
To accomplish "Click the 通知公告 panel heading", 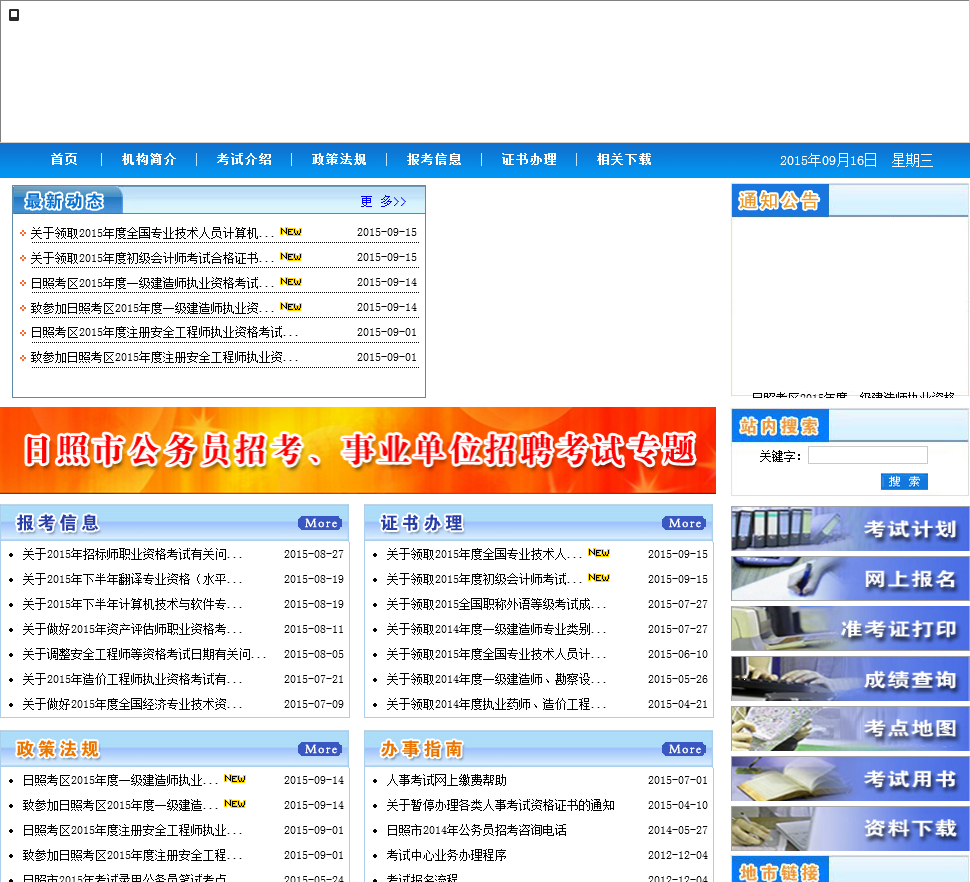I will (x=779, y=200).
